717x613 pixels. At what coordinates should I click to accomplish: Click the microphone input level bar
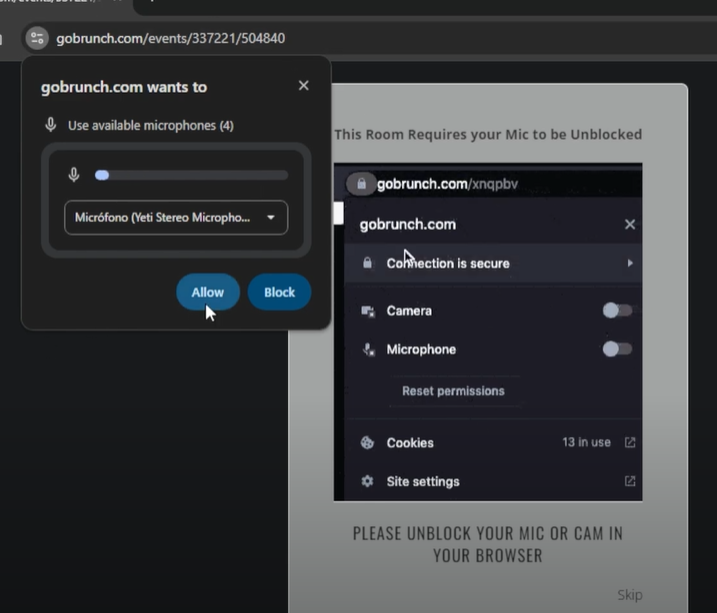pyautogui.click(x=192, y=175)
